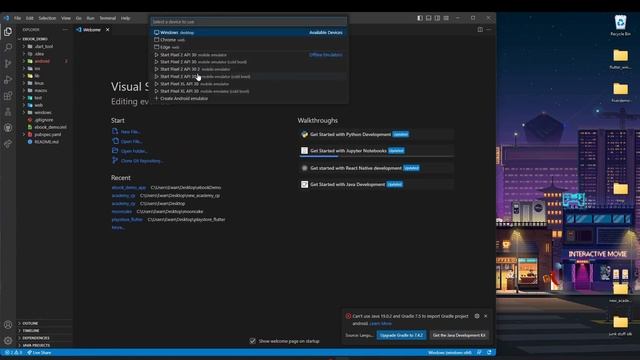Click the Select a device input field
The width and height of the screenshot is (640, 360).
point(249,22)
